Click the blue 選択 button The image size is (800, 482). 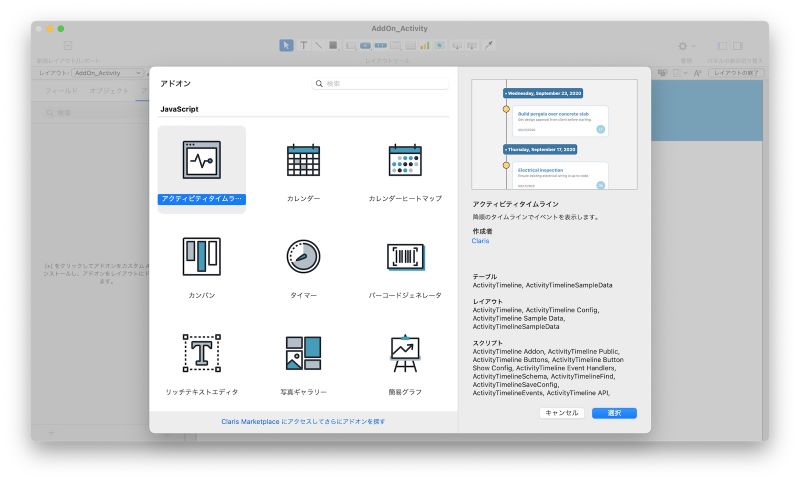(614, 413)
